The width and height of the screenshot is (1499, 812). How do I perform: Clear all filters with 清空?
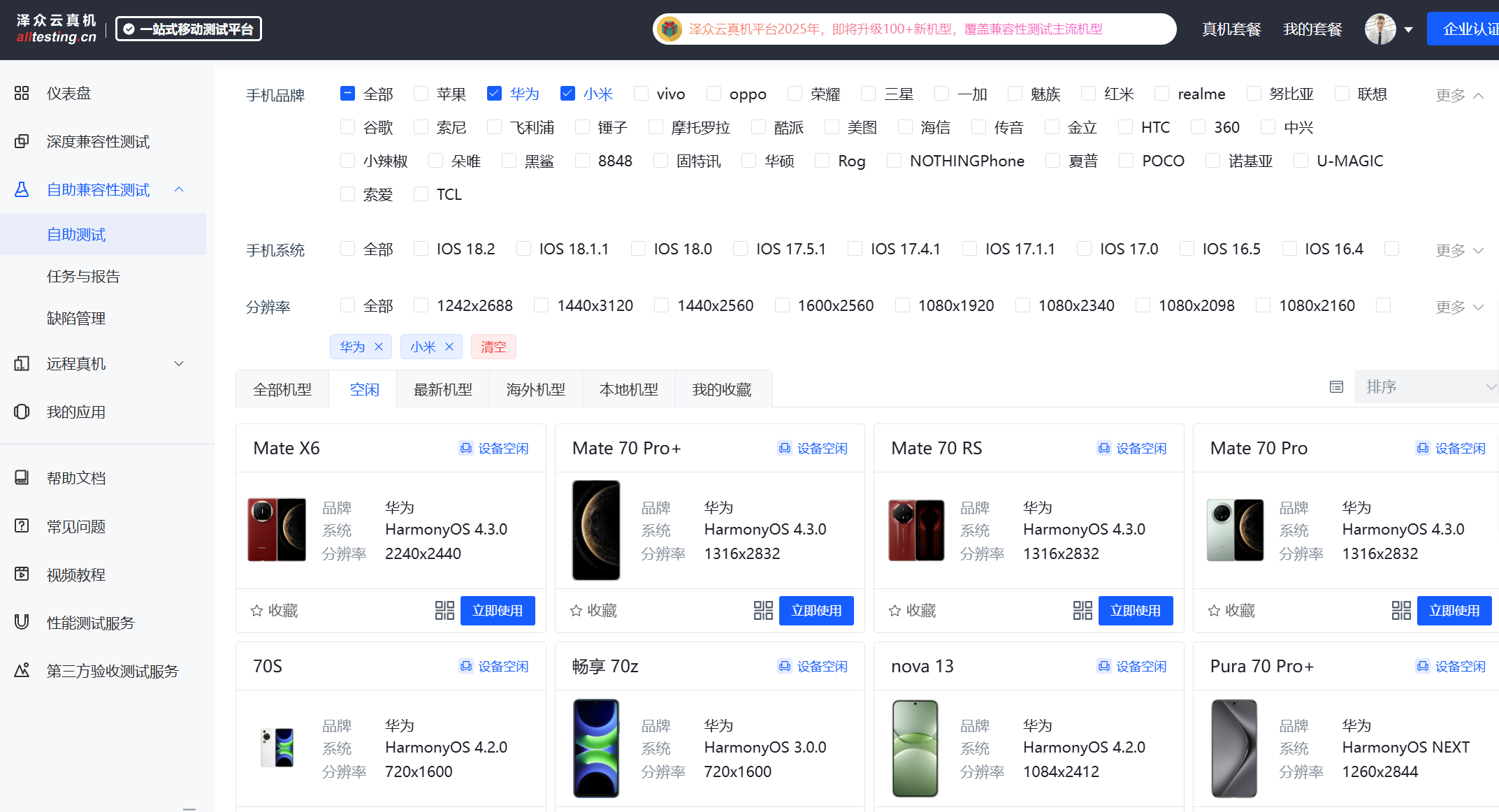pos(493,347)
